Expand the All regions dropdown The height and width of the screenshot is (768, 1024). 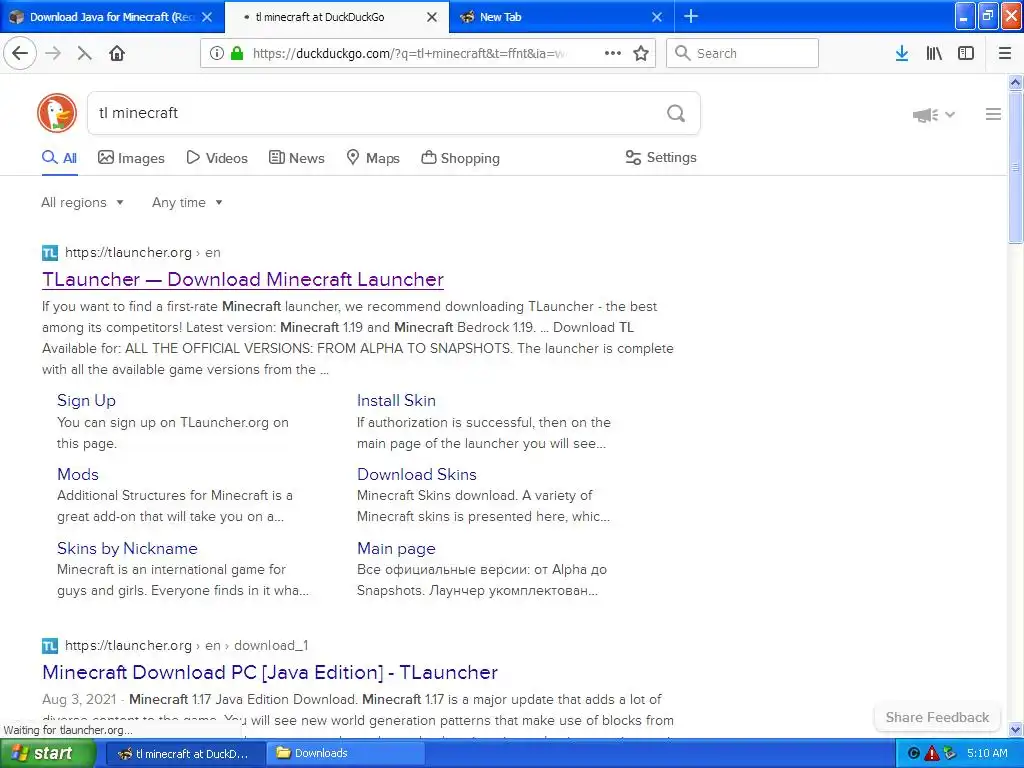82,202
